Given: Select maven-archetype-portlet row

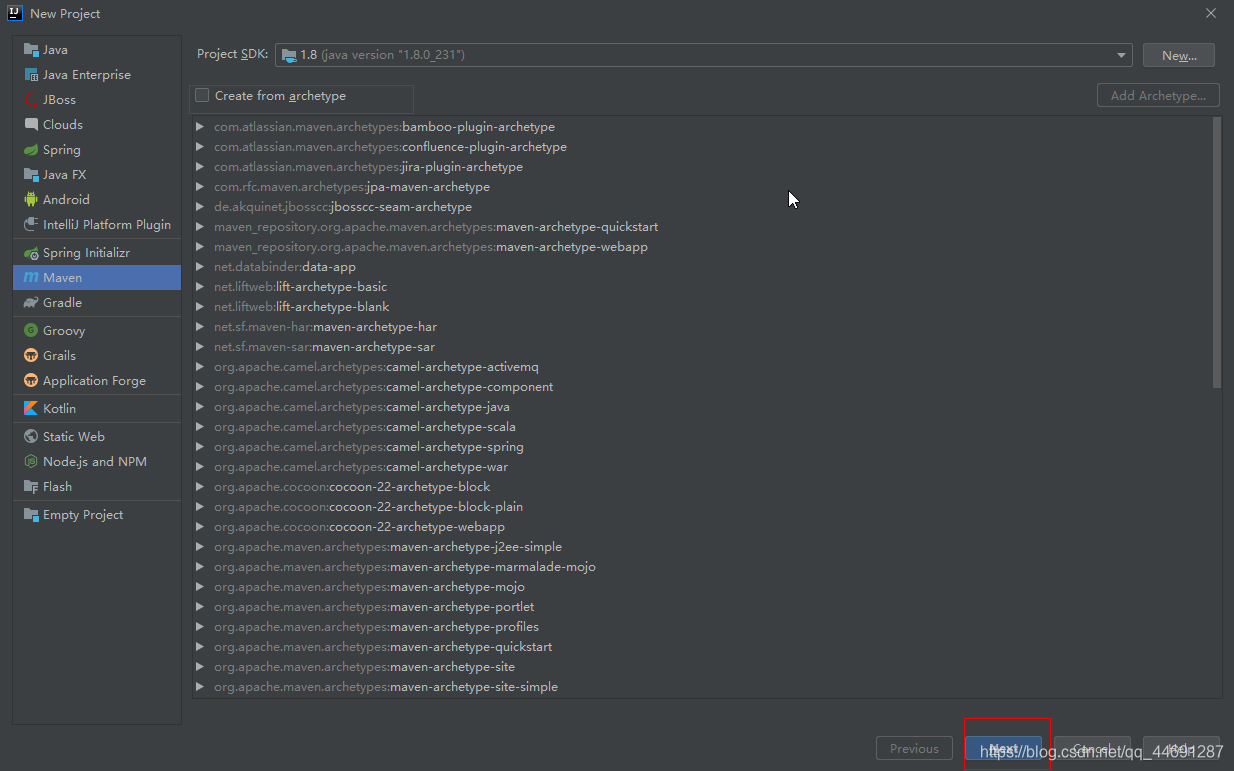Looking at the screenshot, I should (x=702, y=607).
